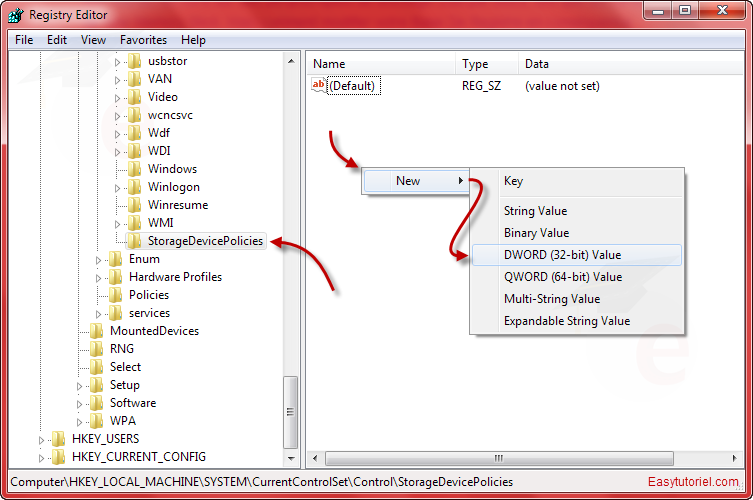This screenshot has height=500, width=753.
Task: Select QWORD (64-bit) Value
Action: coord(577,277)
